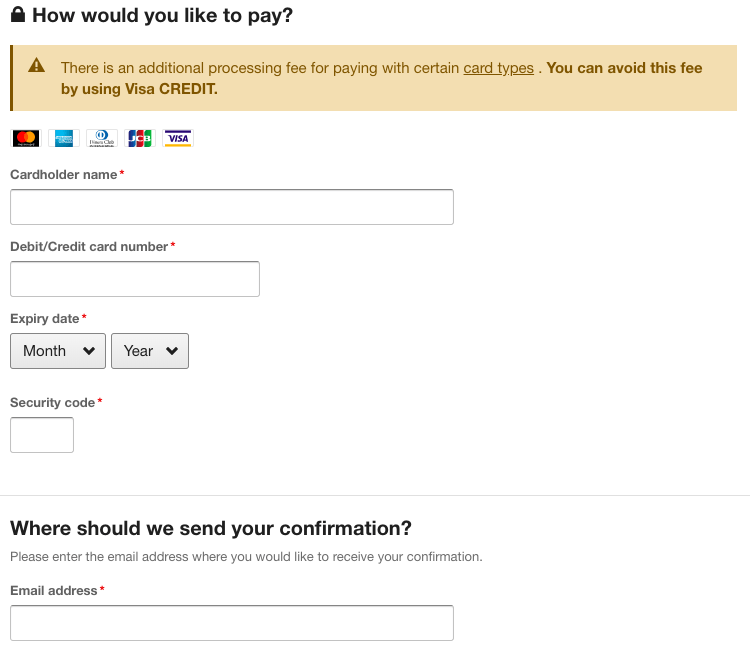This screenshot has width=750, height=657.
Task: Click the Email address label
Action: point(54,591)
